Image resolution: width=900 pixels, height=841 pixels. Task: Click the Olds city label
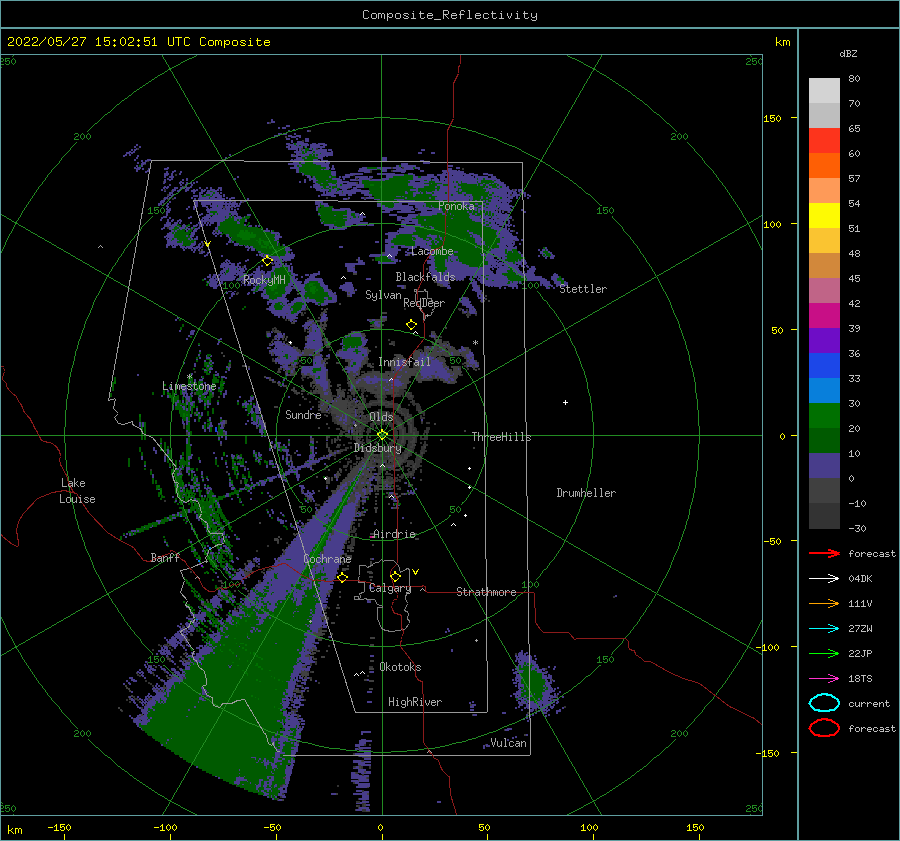381,417
